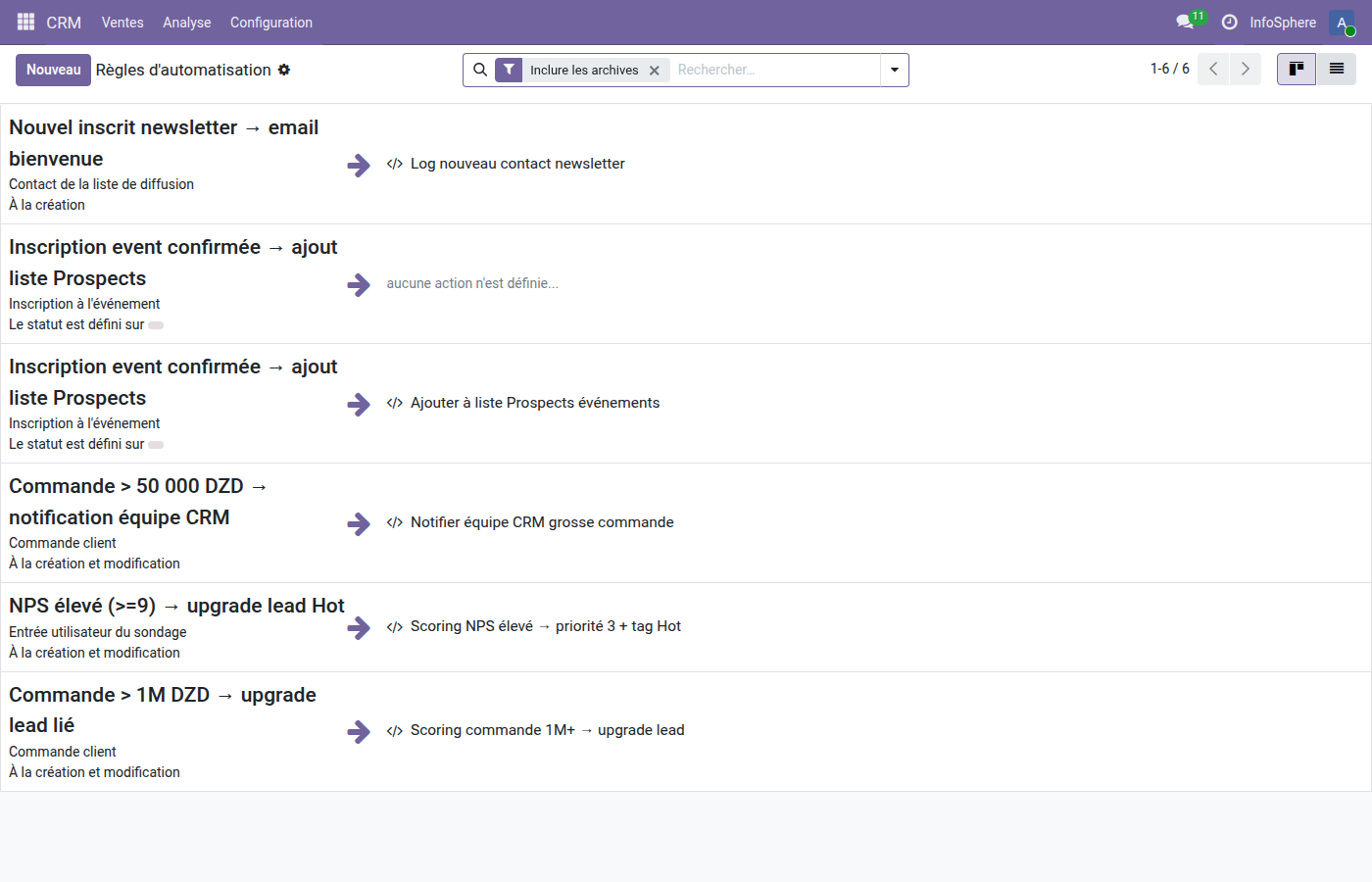Switch to kanban view
The width and height of the screenshot is (1372, 882).
point(1296,69)
